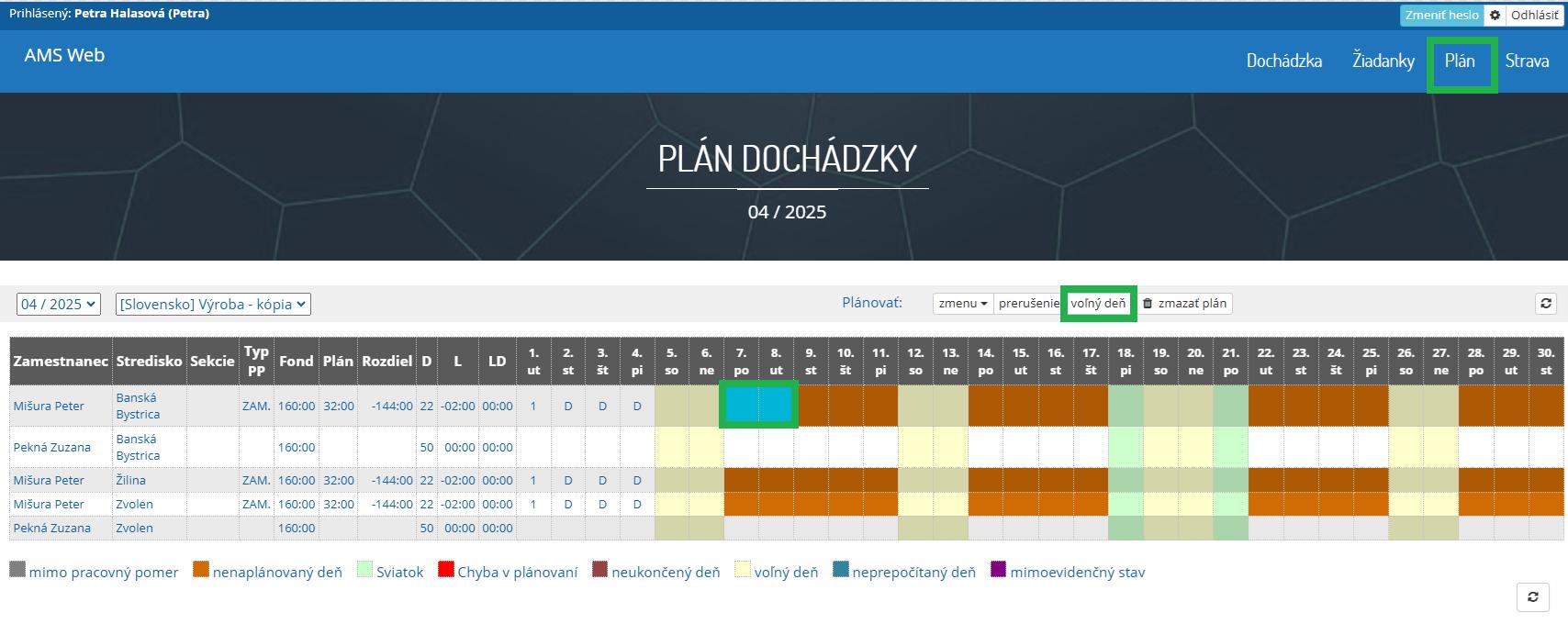Click 'Chyba v plánovaní' legend text
The width and height of the screenshot is (1568, 635).
518,572
